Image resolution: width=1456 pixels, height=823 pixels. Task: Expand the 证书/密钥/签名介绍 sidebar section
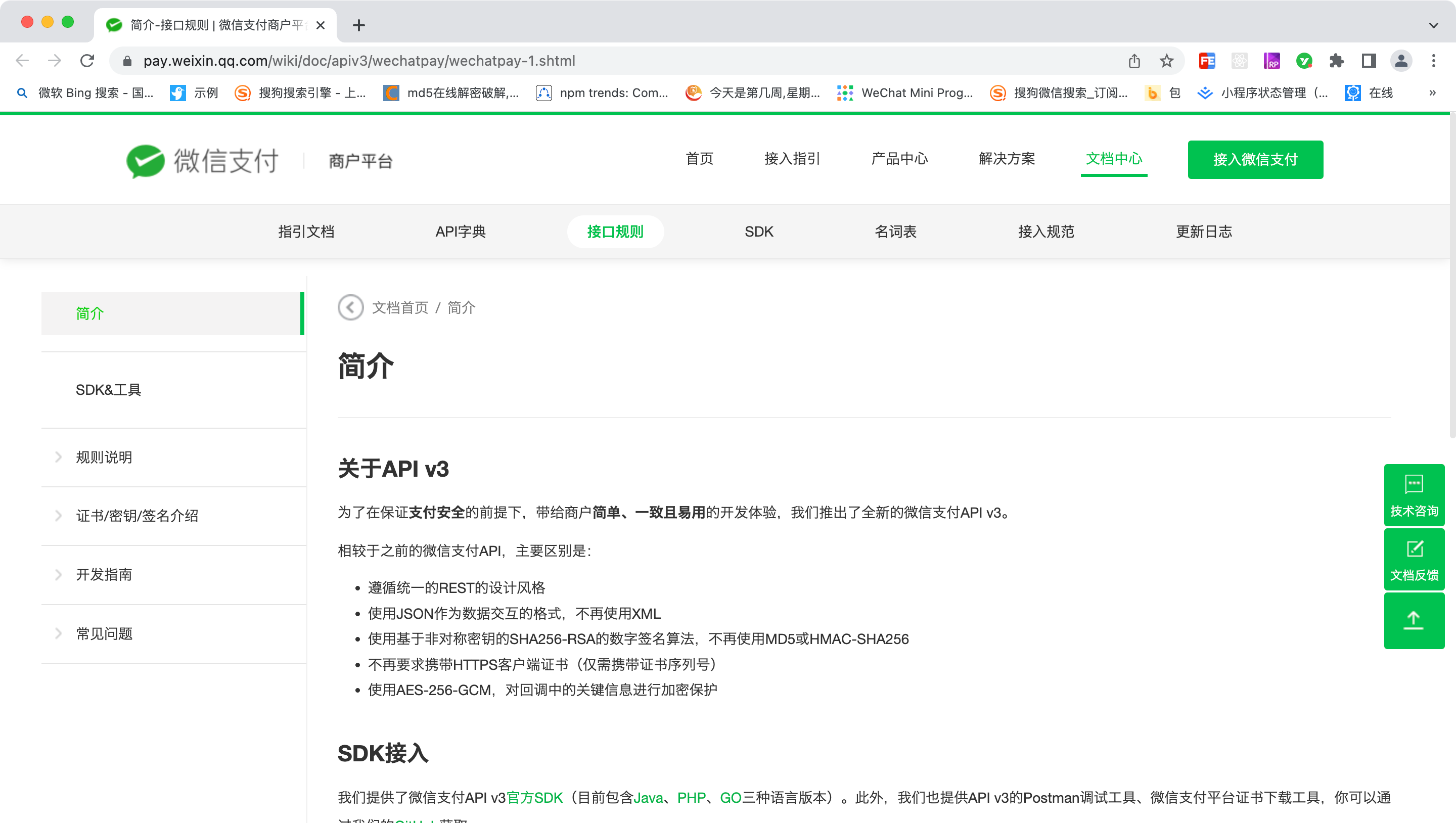coord(137,516)
